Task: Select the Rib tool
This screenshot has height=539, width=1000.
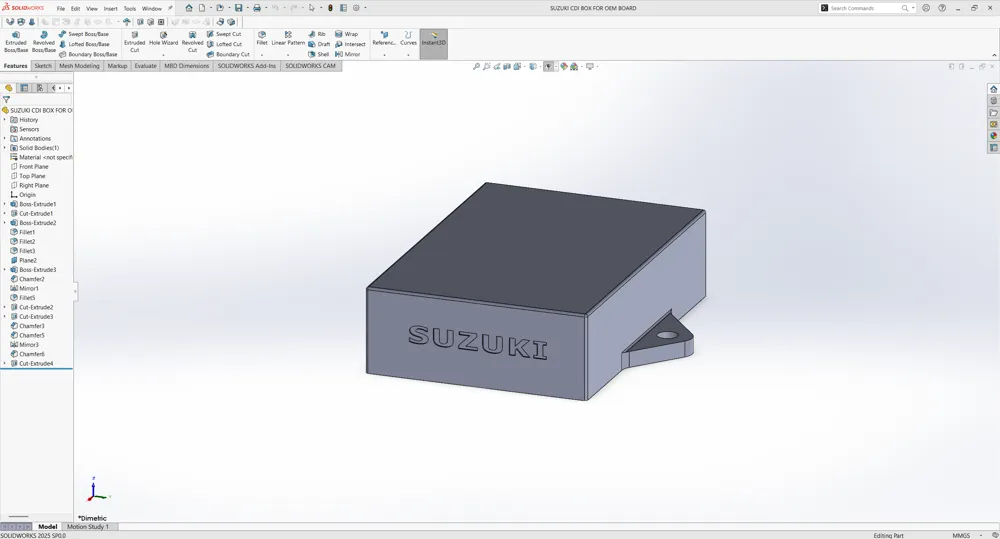Action: point(317,34)
